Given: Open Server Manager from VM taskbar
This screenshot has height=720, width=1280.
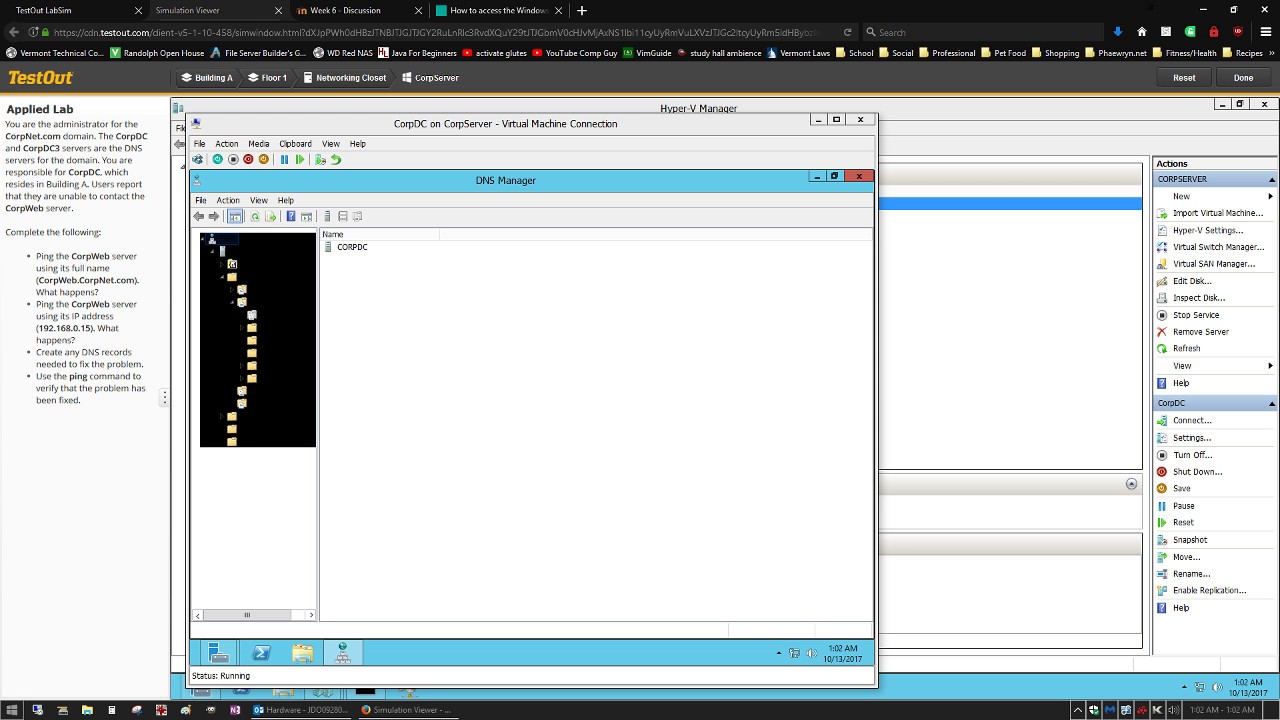Looking at the screenshot, I should (x=219, y=653).
